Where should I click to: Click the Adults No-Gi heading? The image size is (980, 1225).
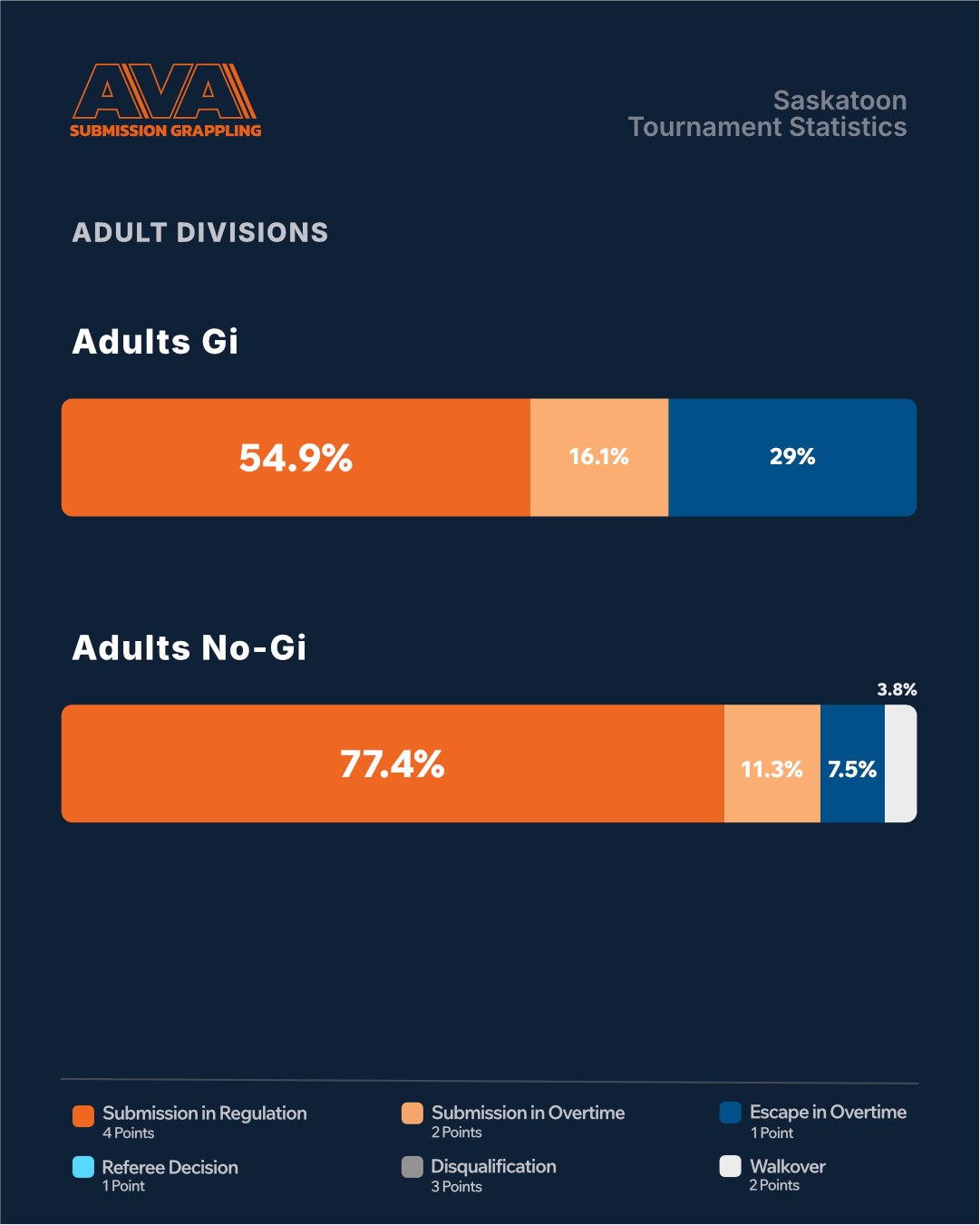click(189, 647)
